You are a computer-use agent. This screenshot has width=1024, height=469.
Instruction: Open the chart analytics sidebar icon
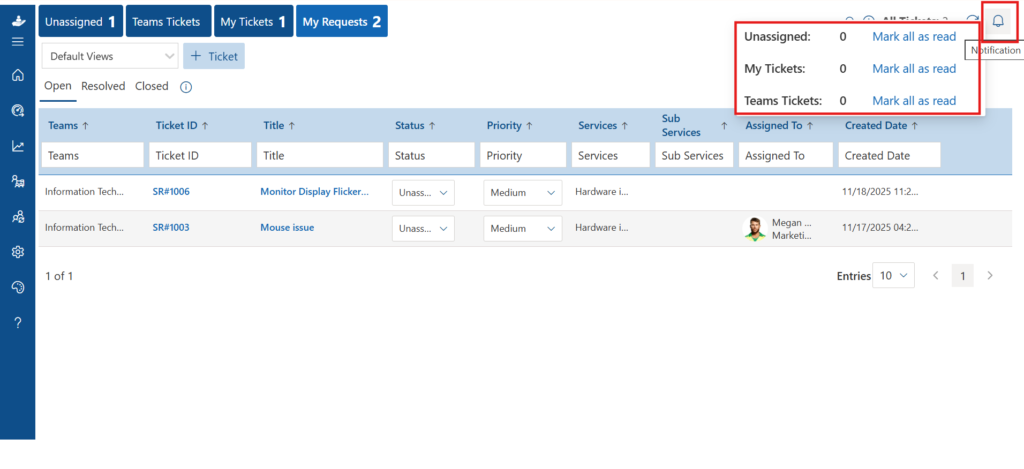(x=17, y=146)
